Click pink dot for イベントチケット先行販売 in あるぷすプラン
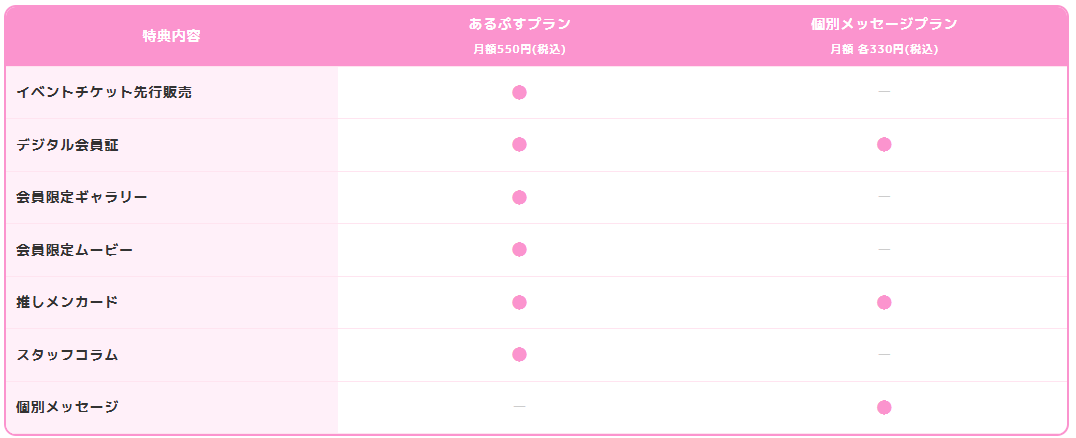 click(519, 92)
